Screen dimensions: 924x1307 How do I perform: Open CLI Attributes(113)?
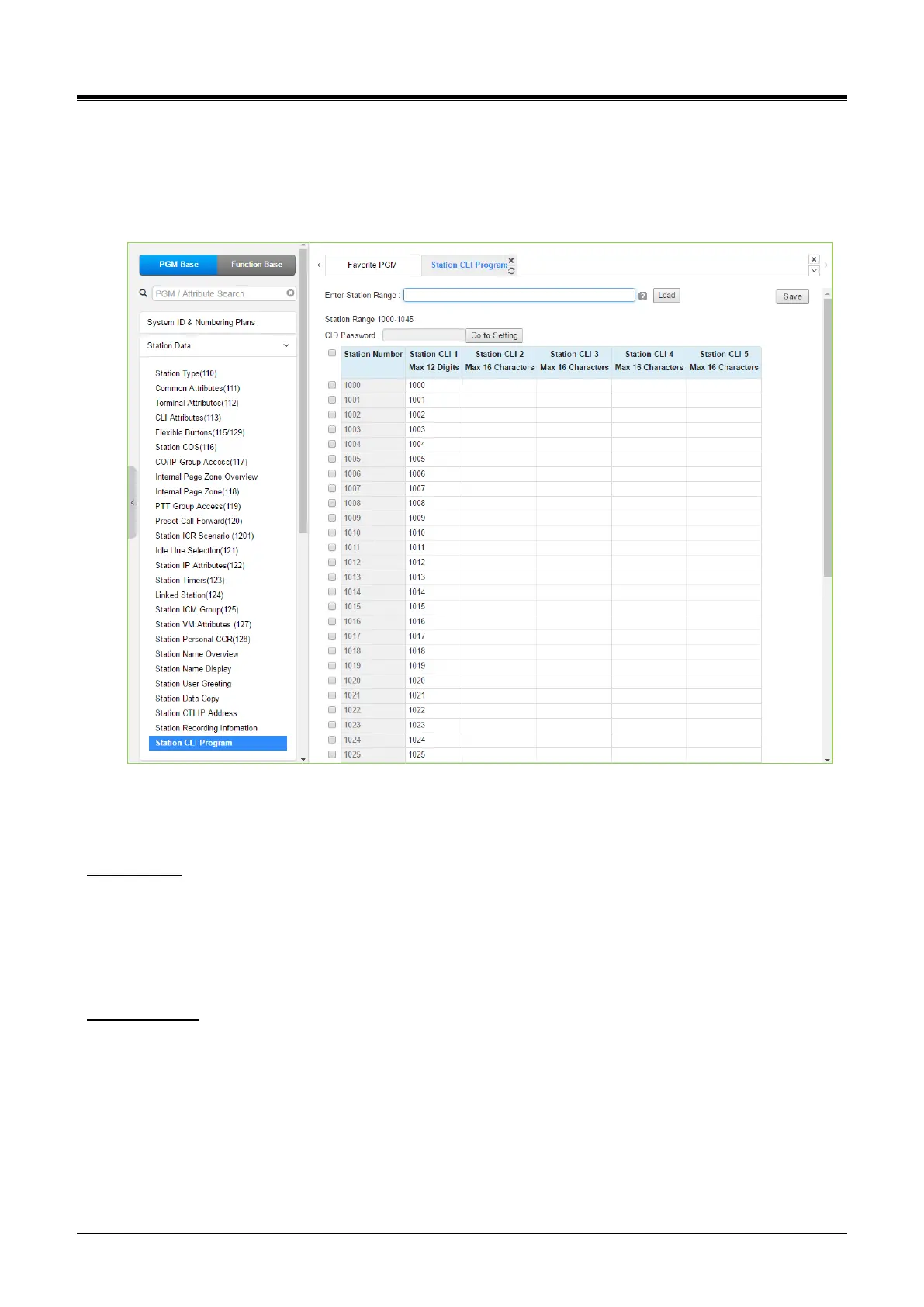[189, 418]
